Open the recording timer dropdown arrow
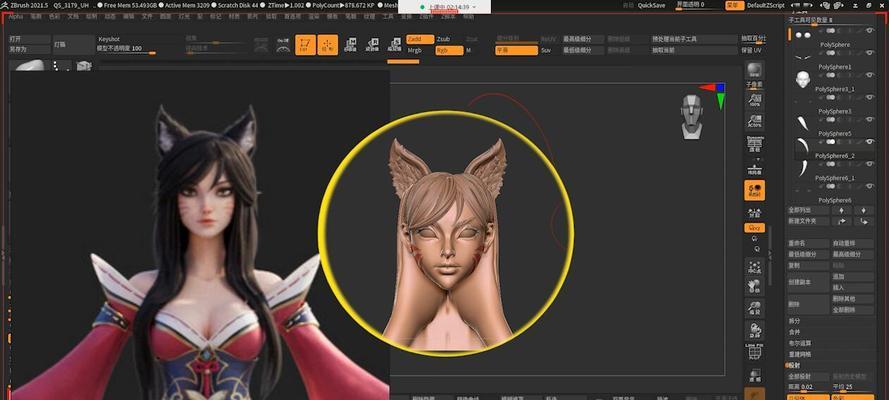 (x=475, y=7)
